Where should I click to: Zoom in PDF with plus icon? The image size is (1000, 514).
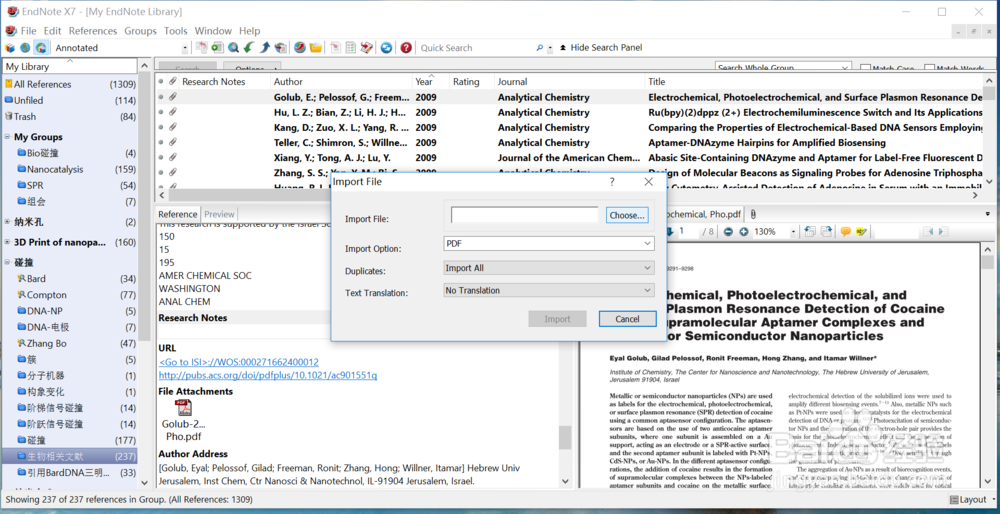coord(744,231)
